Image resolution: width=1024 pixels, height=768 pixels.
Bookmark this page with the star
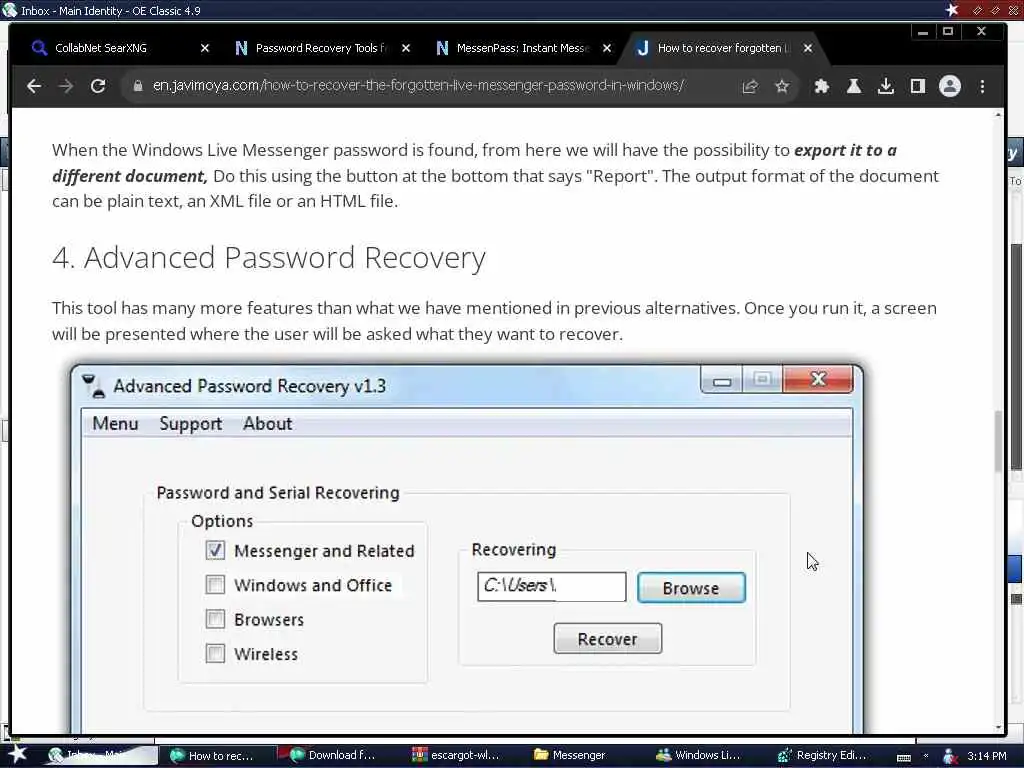782,86
